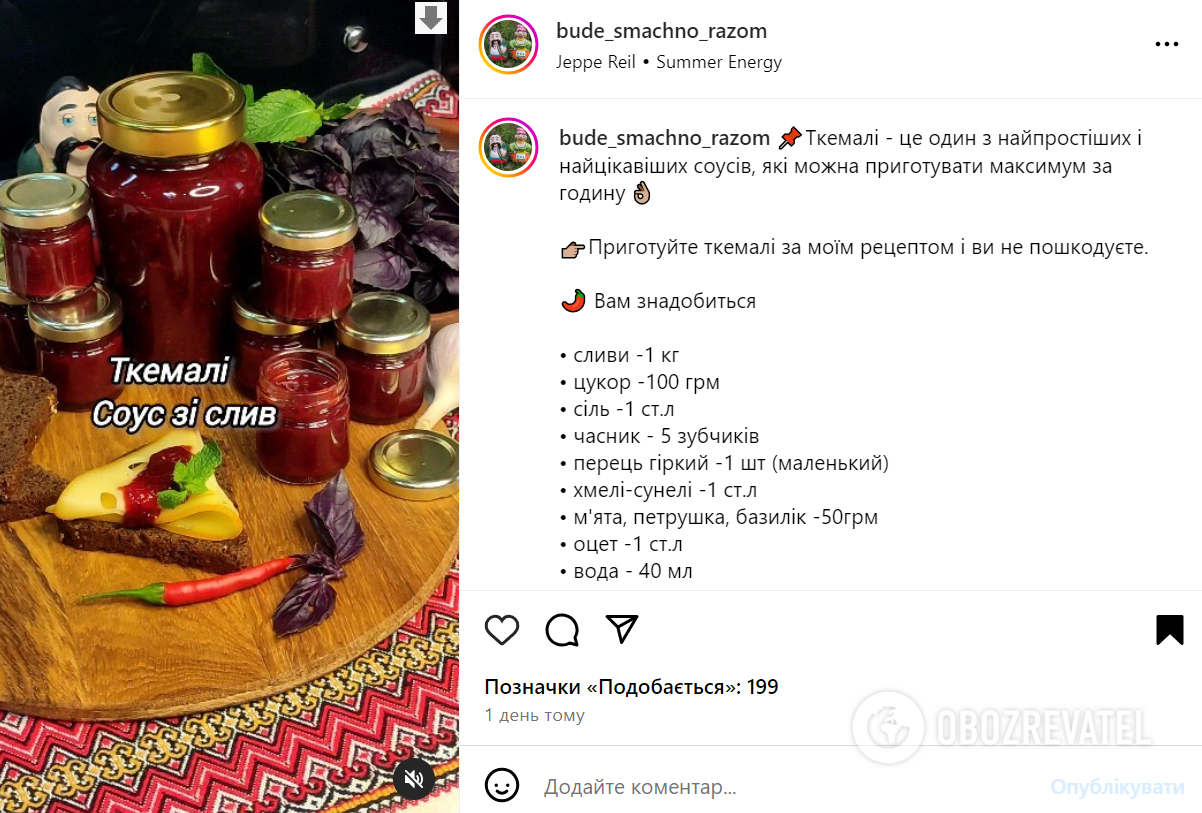Click the OBOZREVATEL watermark logo
1202x813 pixels.
click(1001, 727)
